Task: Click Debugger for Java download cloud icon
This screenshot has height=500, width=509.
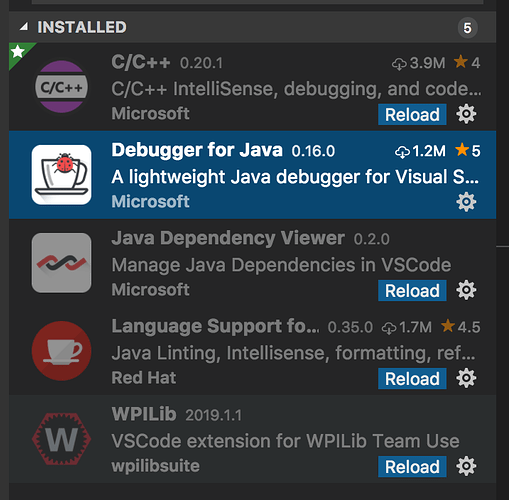Action: [x=402, y=152]
